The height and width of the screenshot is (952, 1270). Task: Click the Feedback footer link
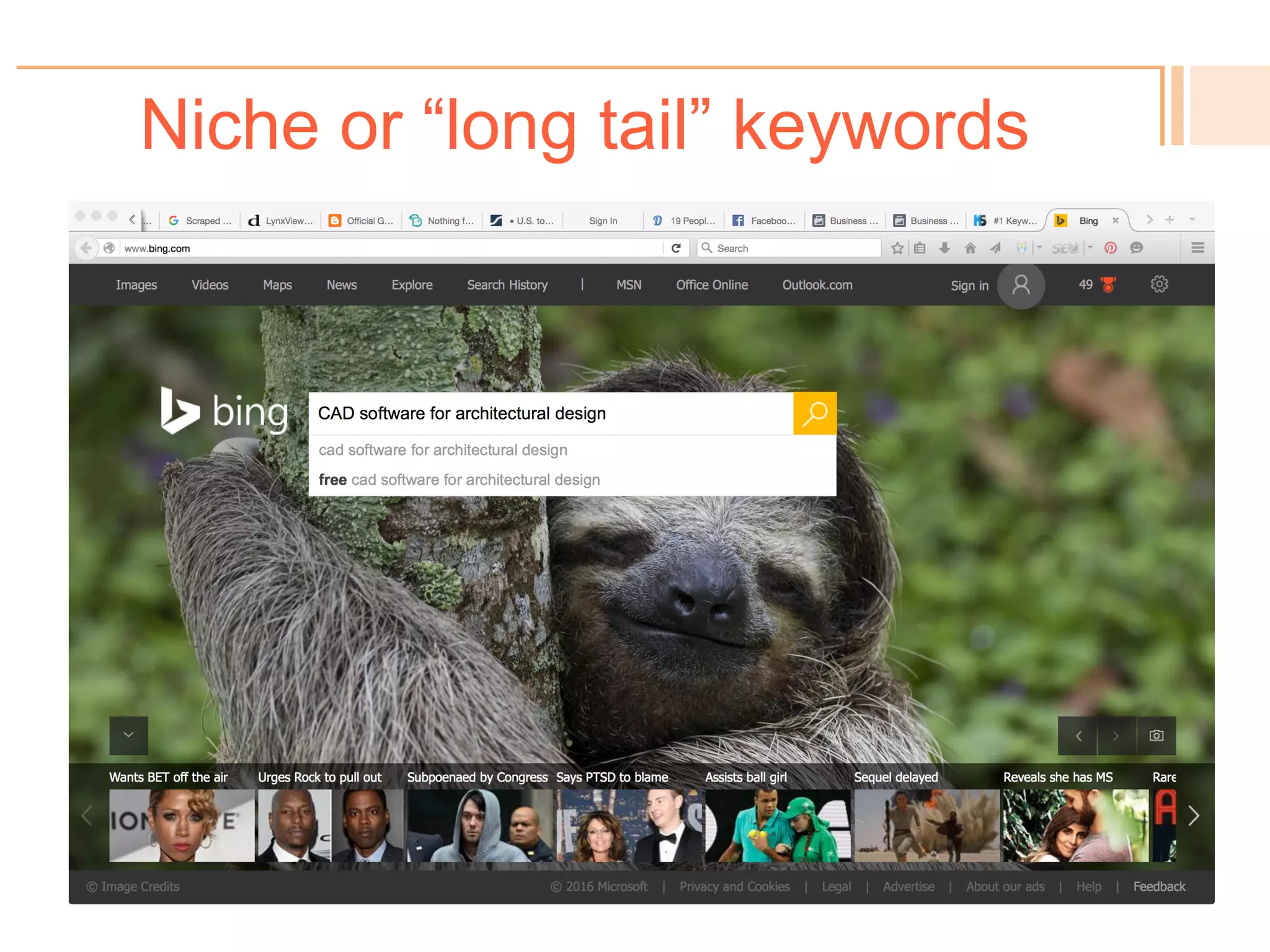pos(1159,887)
